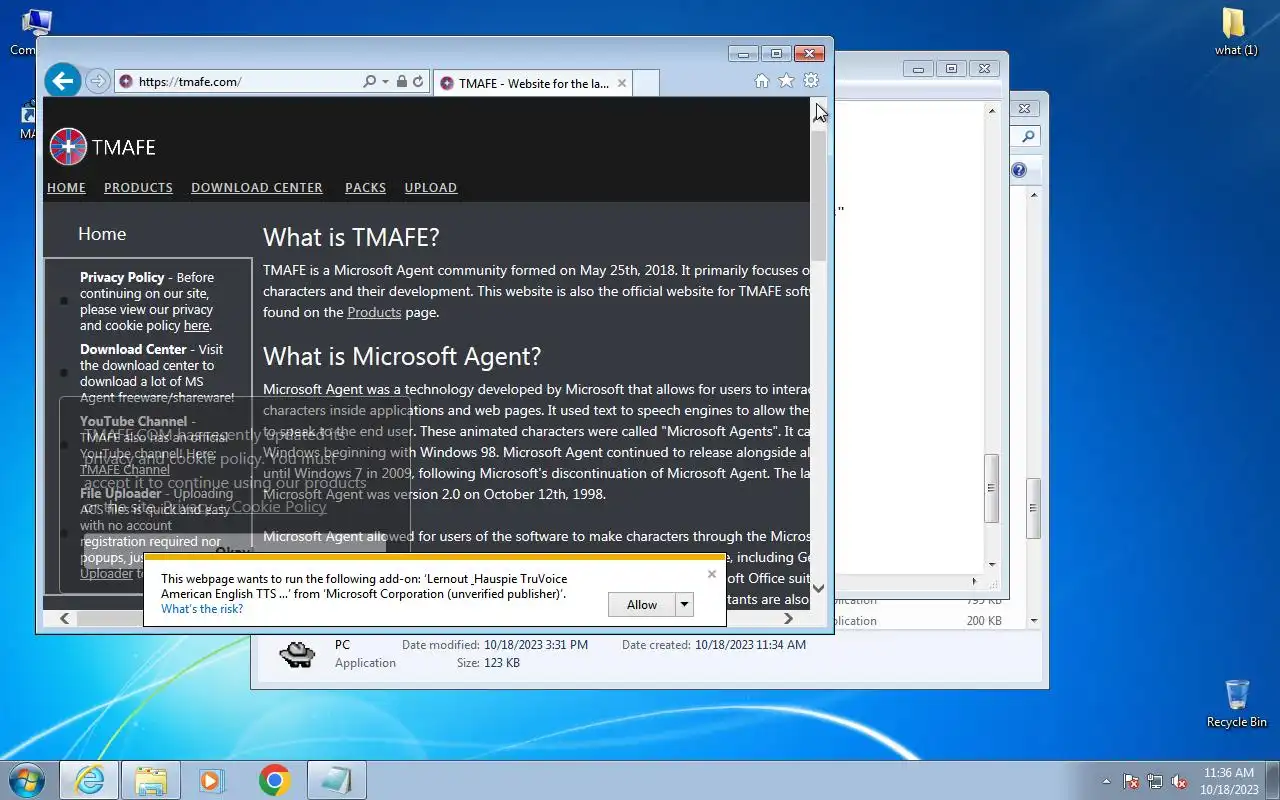Click the Internet Explorer taskbar icon
This screenshot has height=800, width=1280.
tap(89, 780)
